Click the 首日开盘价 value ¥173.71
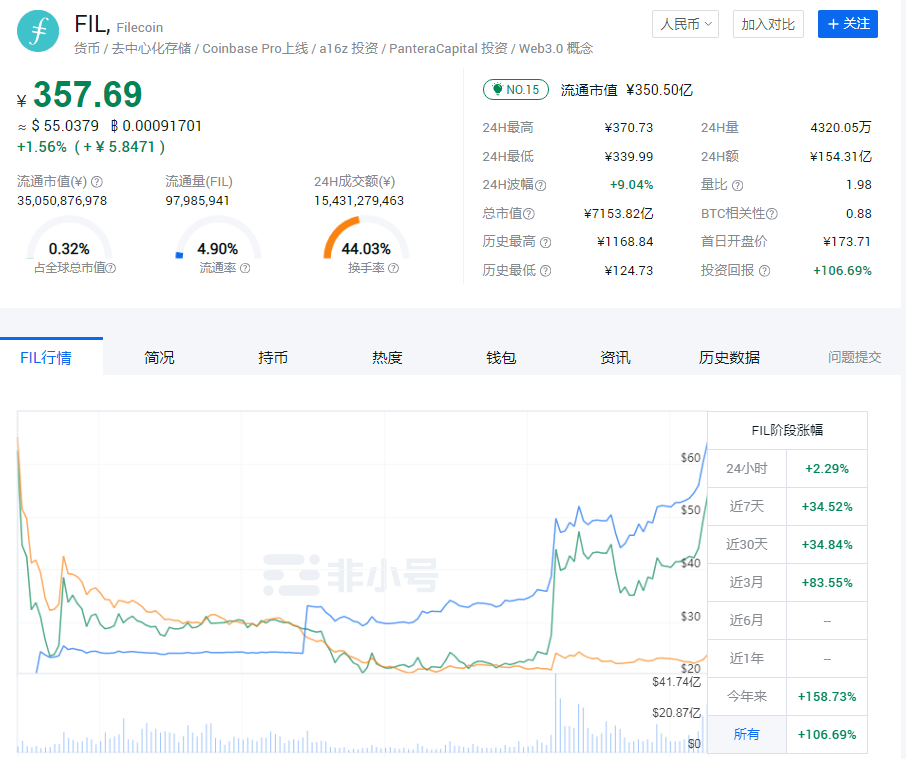This screenshot has height=759, width=906. pyautogui.click(x=847, y=242)
